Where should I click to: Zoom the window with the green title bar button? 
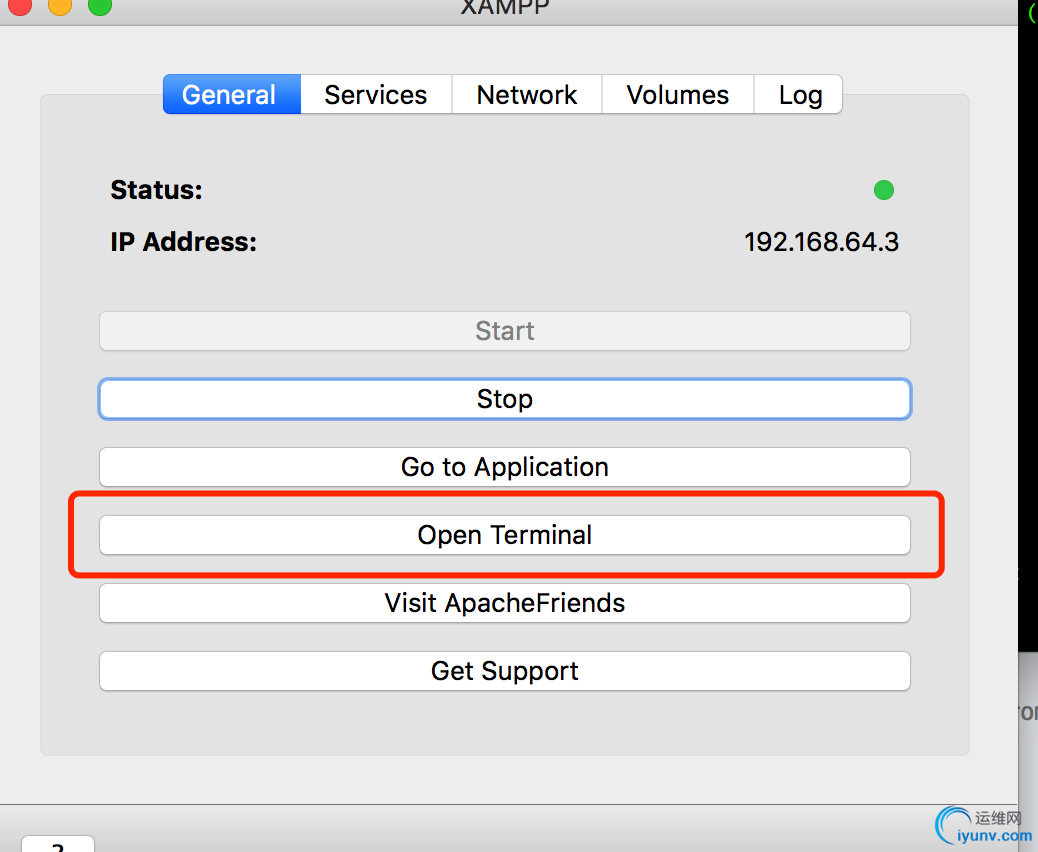coord(100,5)
